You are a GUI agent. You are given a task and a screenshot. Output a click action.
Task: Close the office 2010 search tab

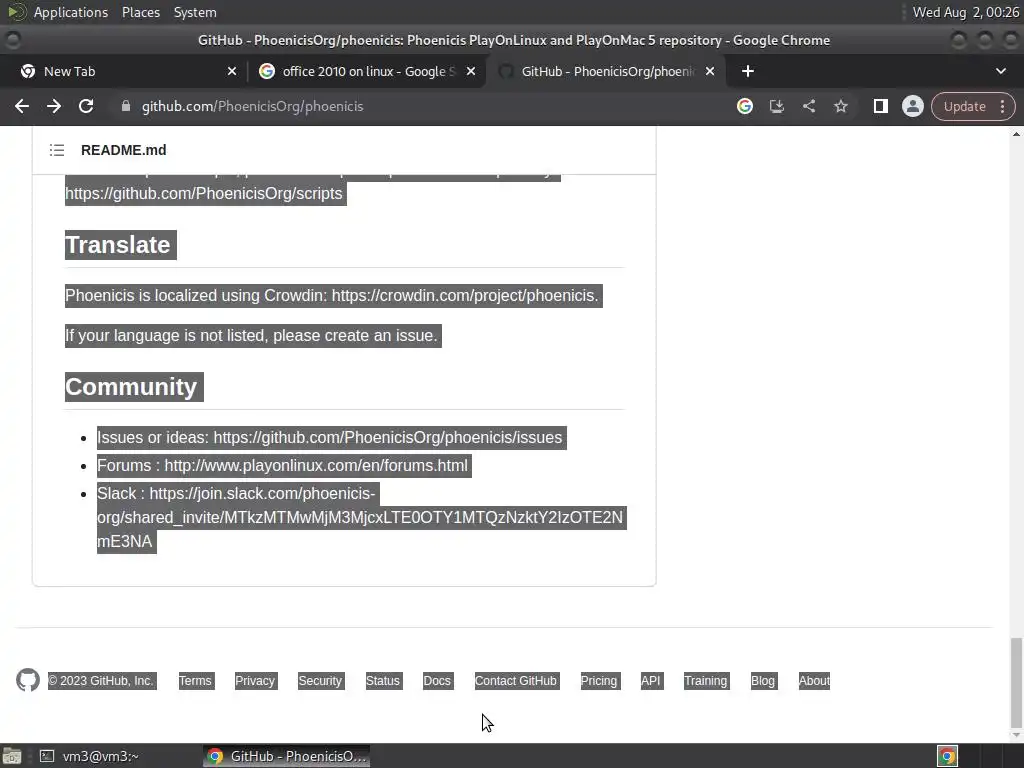(x=471, y=71)
